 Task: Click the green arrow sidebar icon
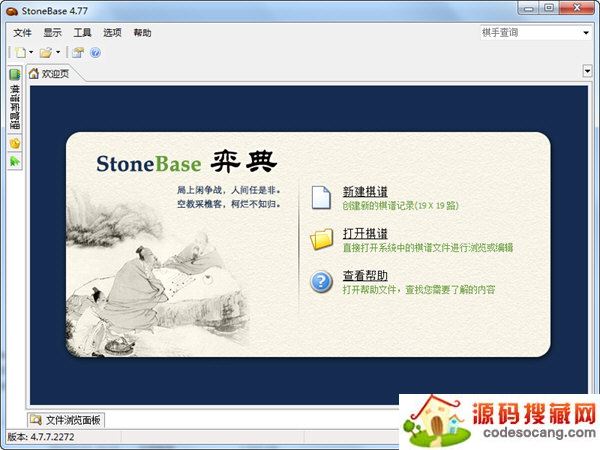click(15, 161)
